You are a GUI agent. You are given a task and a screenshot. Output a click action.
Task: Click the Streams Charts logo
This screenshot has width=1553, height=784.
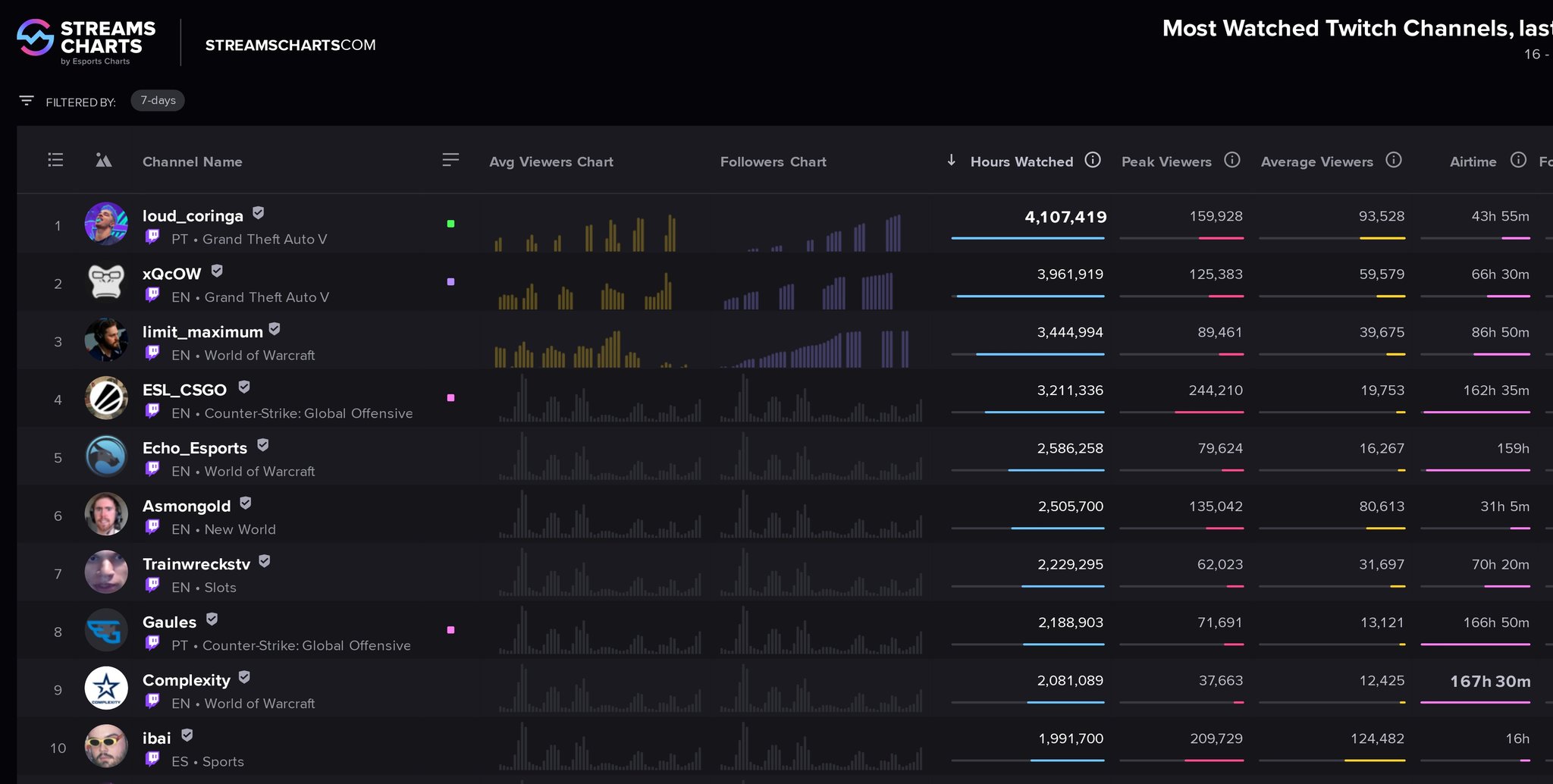point(86,42)
